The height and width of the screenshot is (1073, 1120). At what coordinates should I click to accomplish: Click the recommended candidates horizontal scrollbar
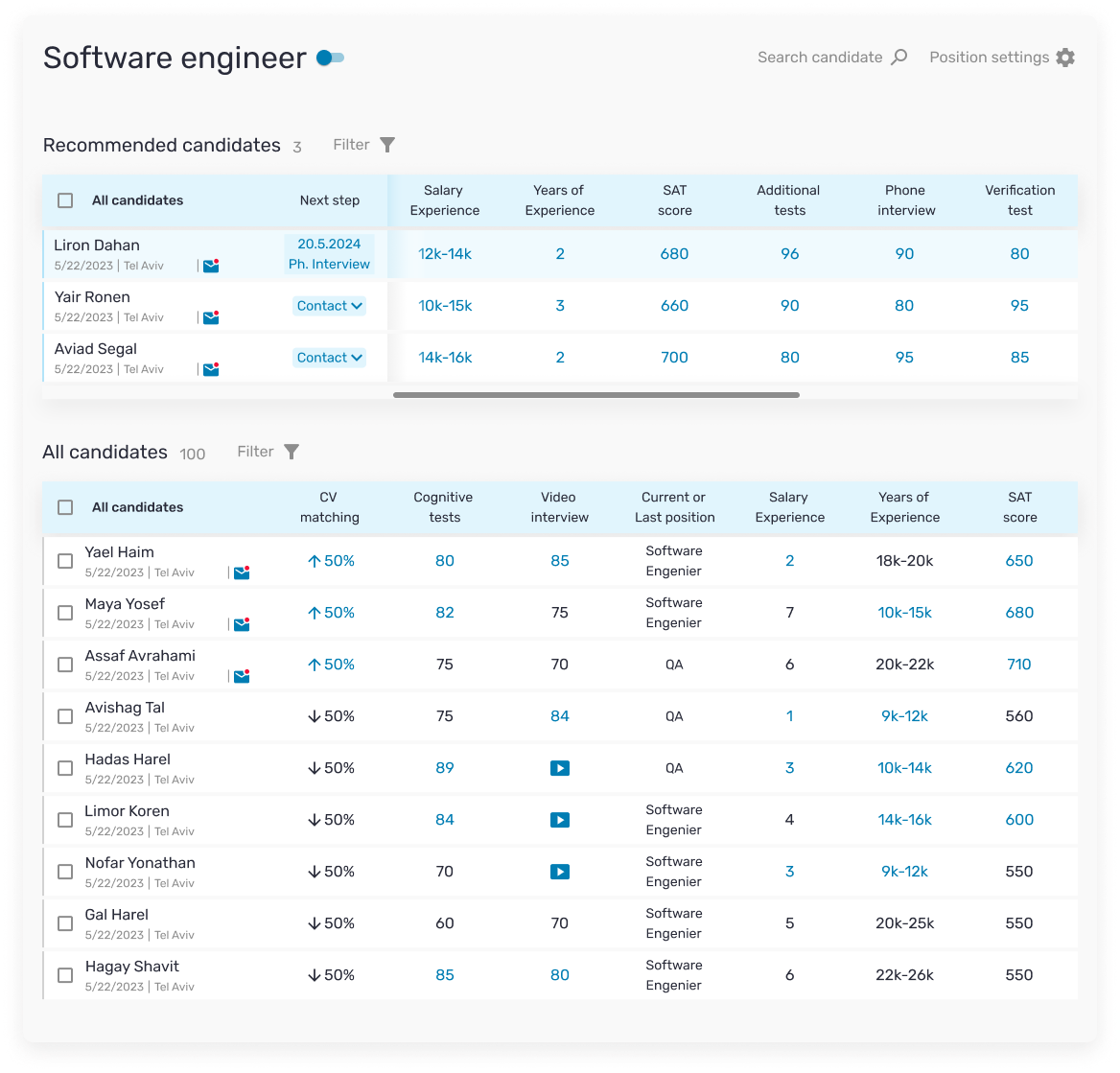pyautogui.click(x=596, y=393)
